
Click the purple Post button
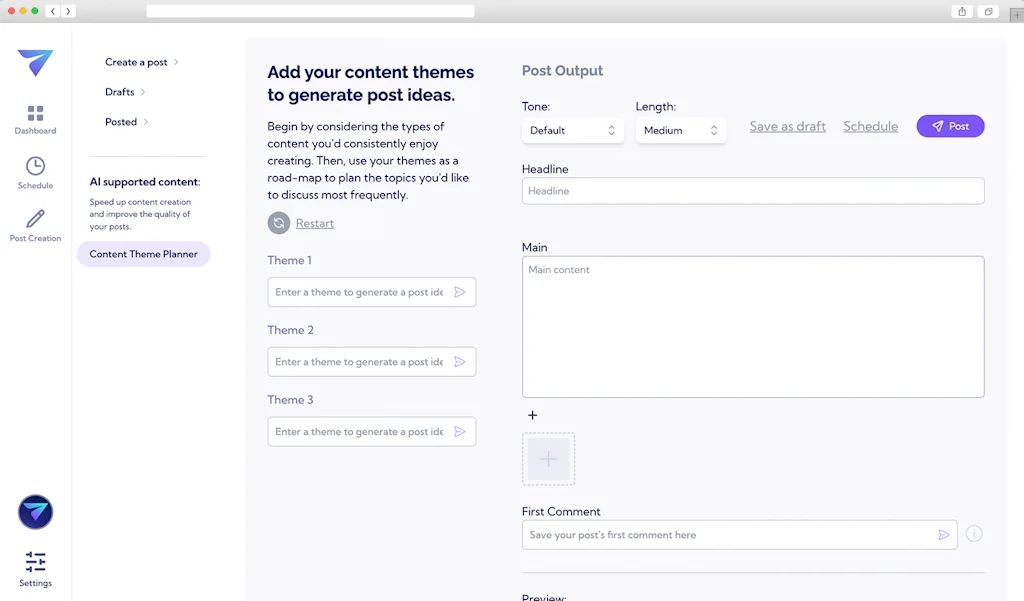tap(949, 126)
